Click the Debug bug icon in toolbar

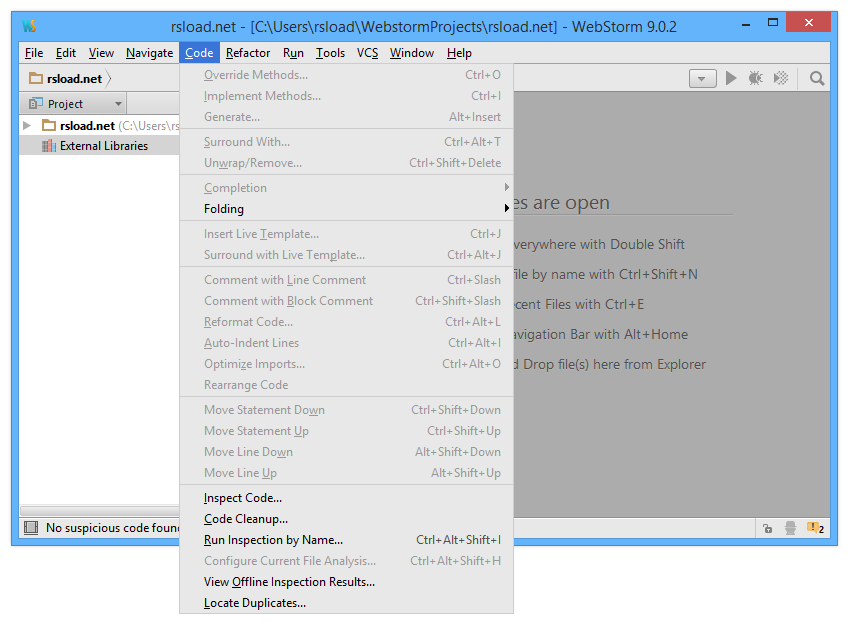tap(755, 78)
